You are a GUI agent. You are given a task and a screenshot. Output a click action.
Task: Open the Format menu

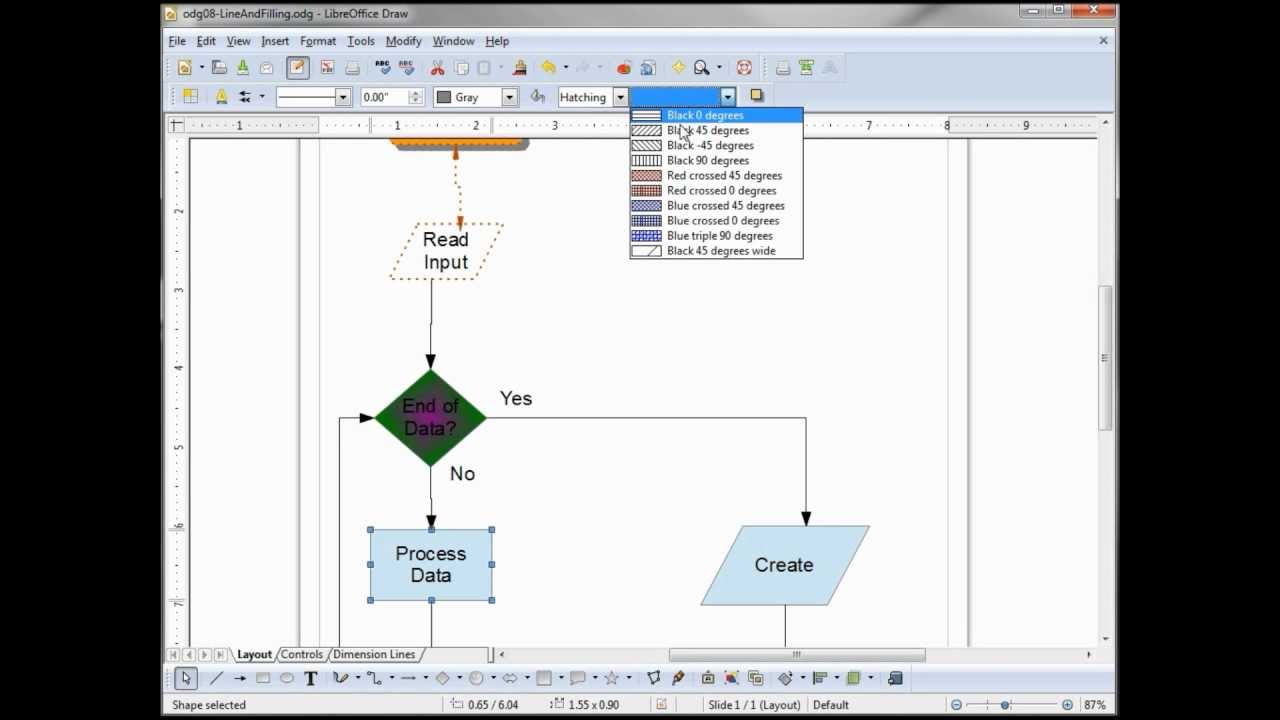[x=318, y=41]
